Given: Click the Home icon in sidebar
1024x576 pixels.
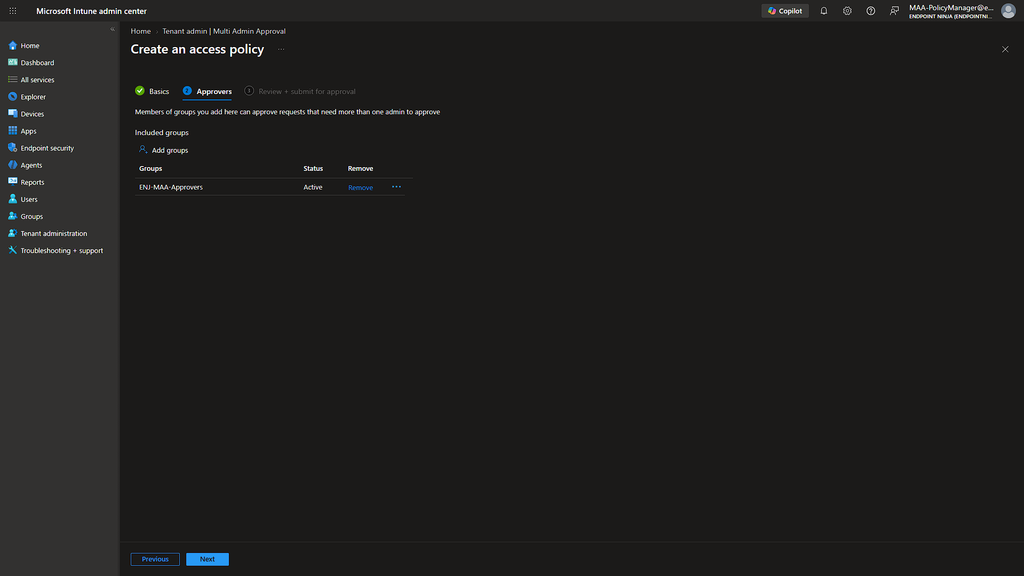Looking at the screenshot, I should 12,46.
